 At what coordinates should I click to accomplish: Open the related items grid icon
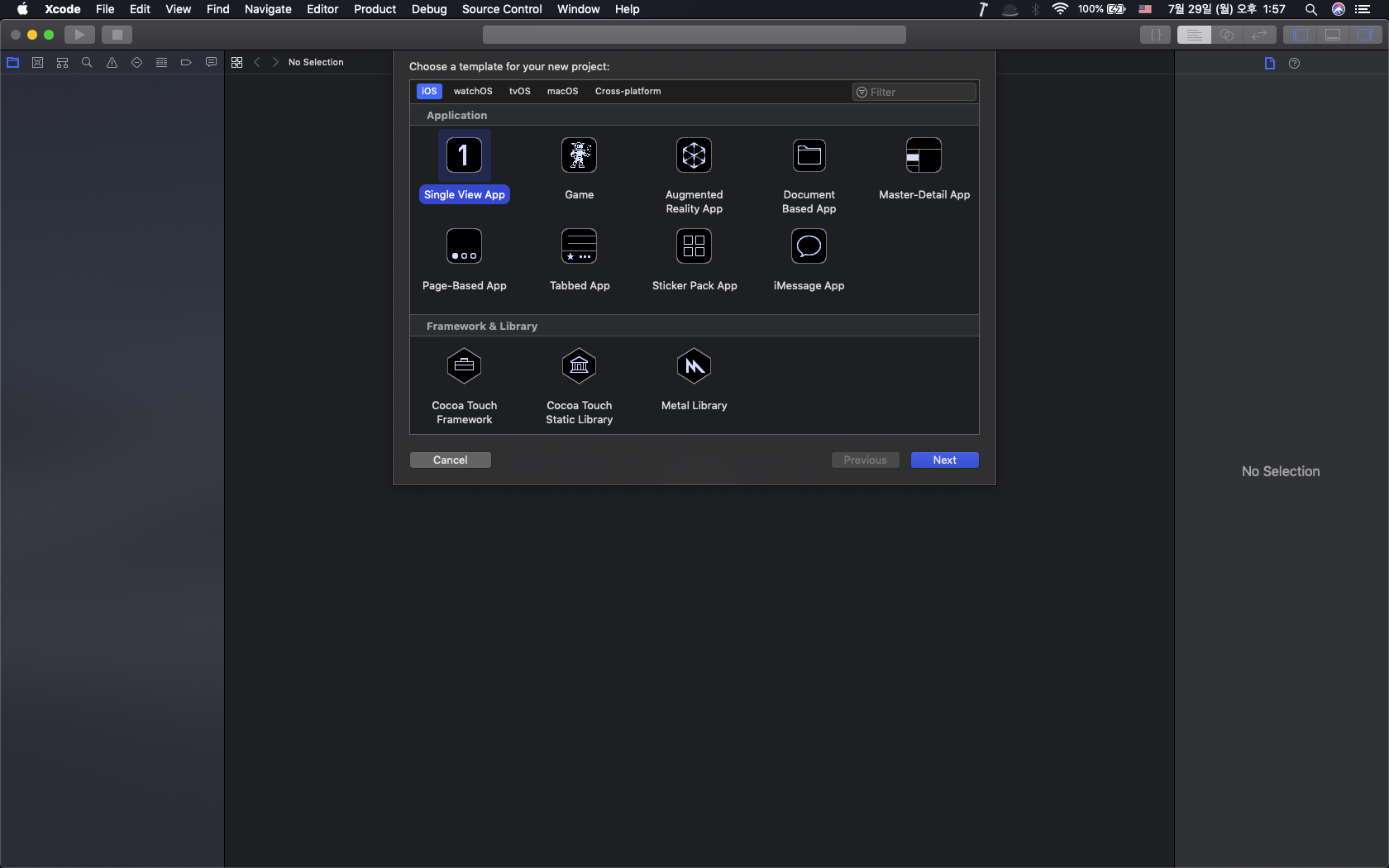(x=236, y=63)
